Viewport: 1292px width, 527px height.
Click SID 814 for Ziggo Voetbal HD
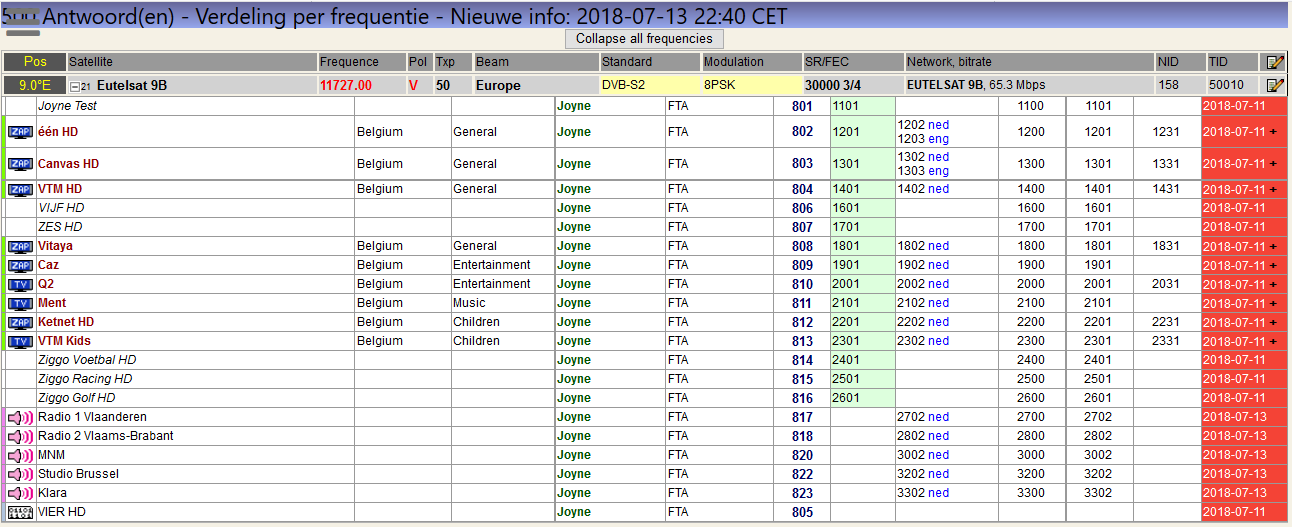(802, 360)
